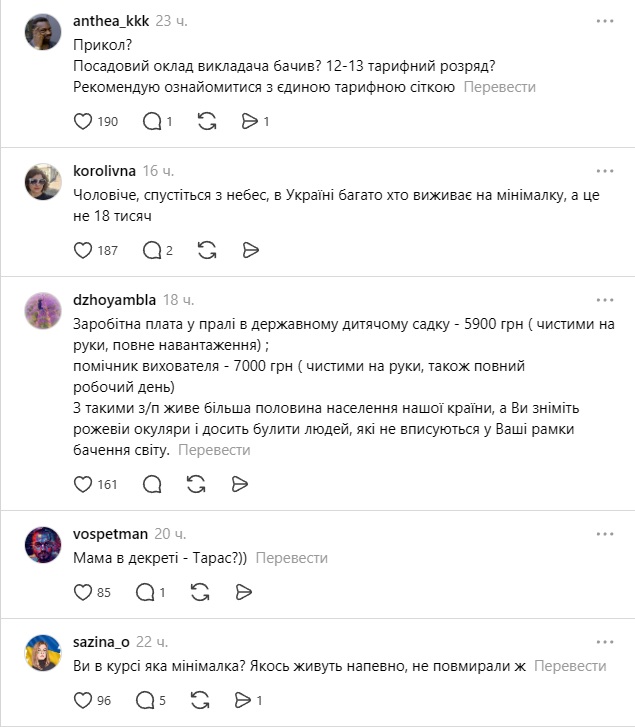Open more options for dzhoyambla comment
Viewport: 635px width, 727px height.
(605, 299)
